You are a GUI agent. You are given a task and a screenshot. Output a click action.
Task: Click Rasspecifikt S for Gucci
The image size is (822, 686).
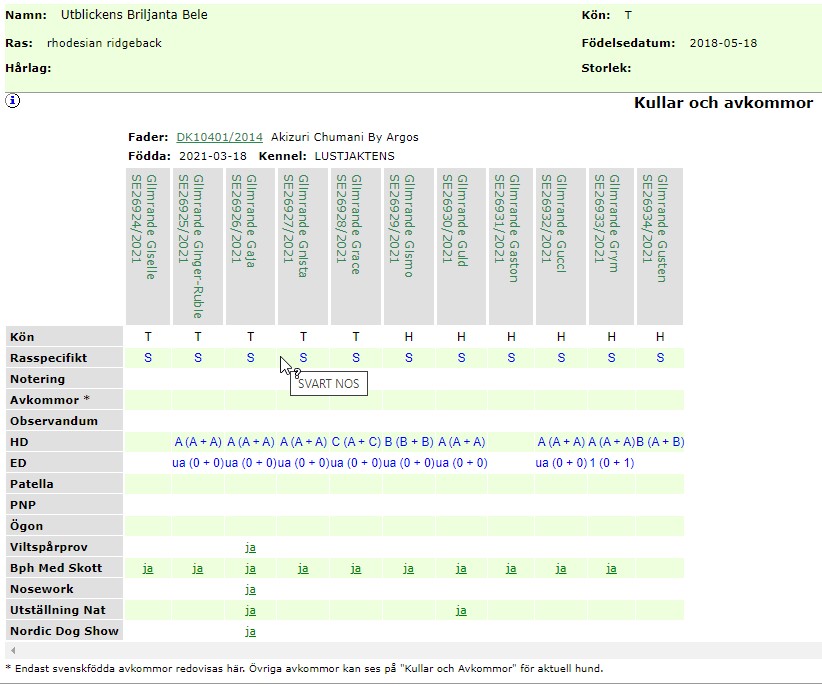click(561, 358)
